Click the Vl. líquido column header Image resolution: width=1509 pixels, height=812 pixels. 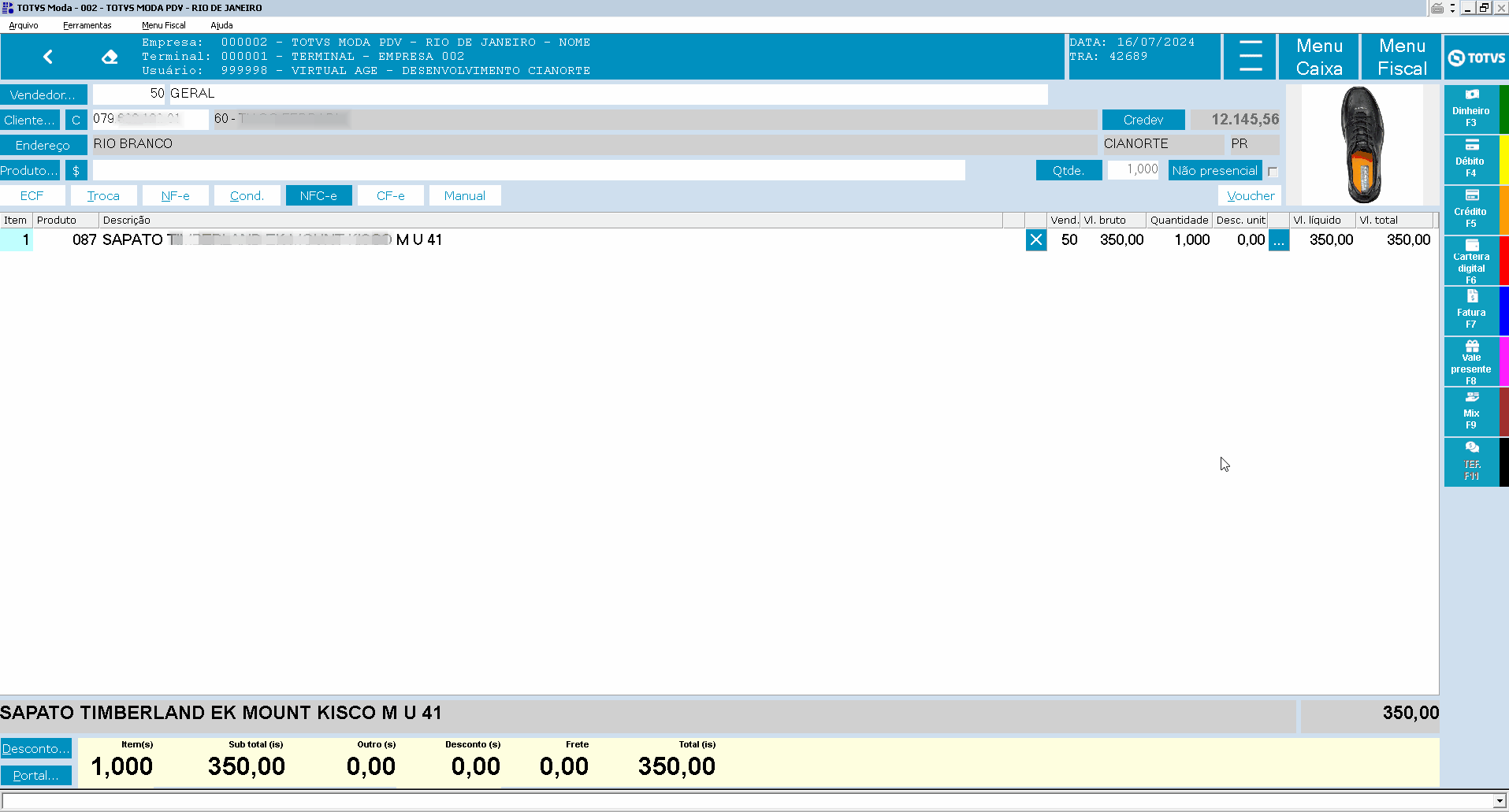pyautogui.click(x=1322, y=221)
